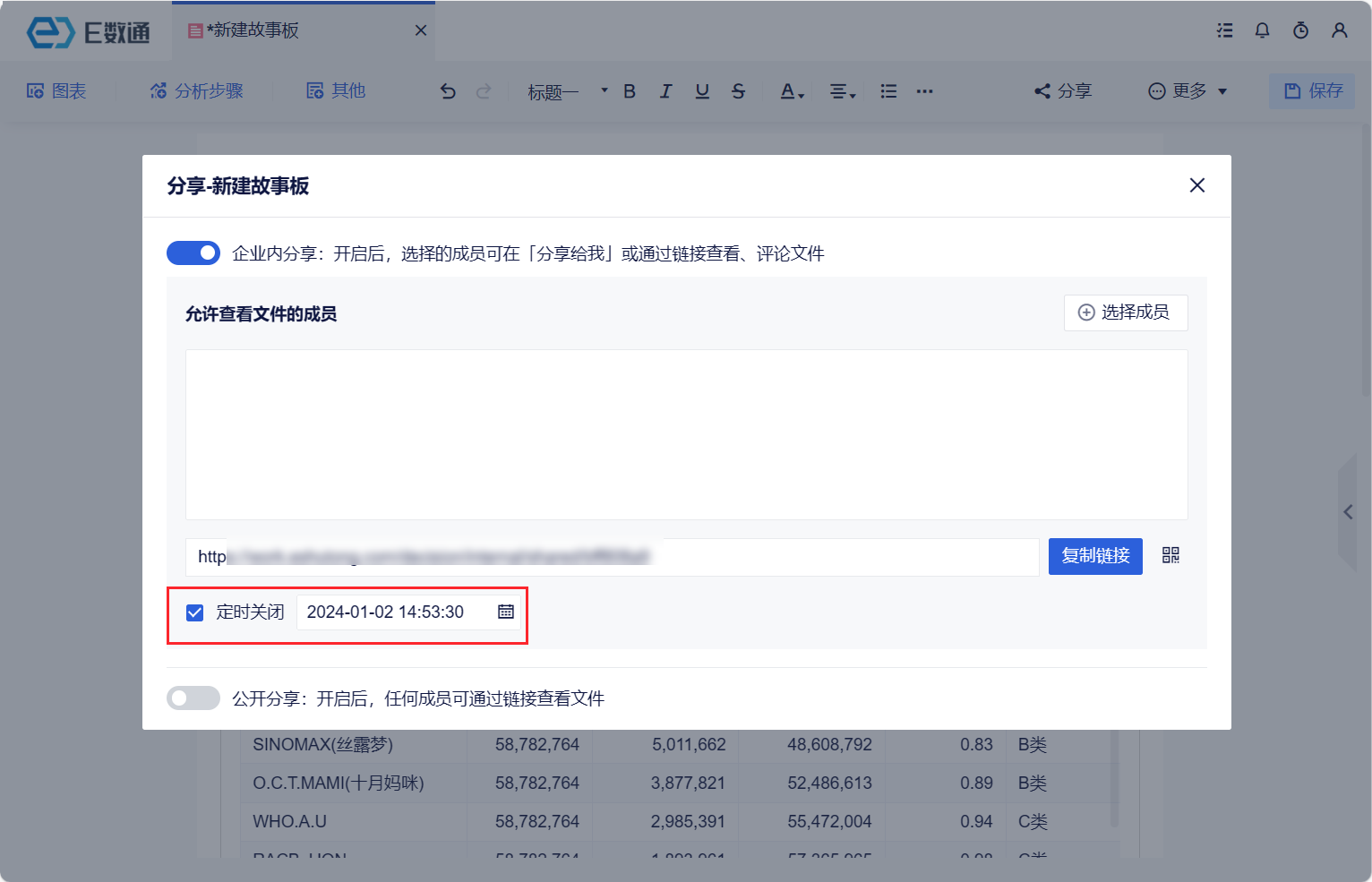Toggle the 企业内分享 switch off
Image resolution: width=1372 pixels, height=882 pixels.
click(x=193, y=253)
